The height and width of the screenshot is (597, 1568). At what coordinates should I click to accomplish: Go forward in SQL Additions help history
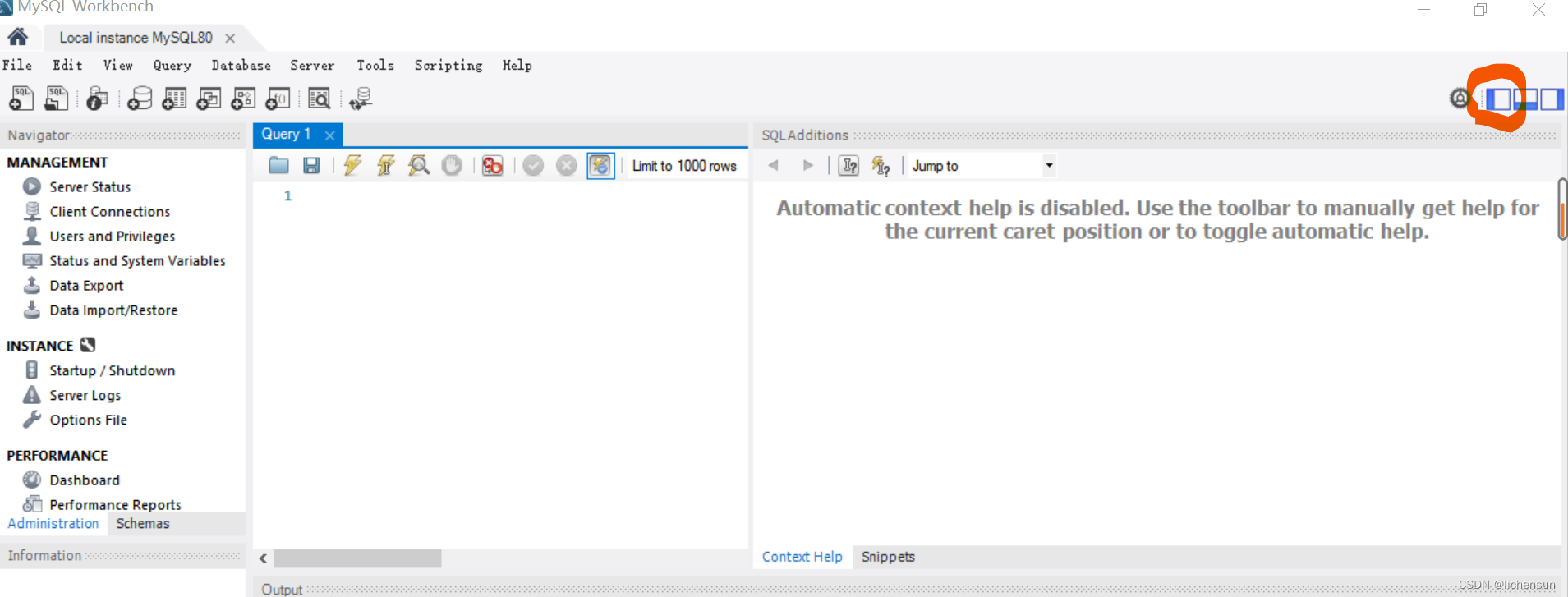[x=808, y=165]
